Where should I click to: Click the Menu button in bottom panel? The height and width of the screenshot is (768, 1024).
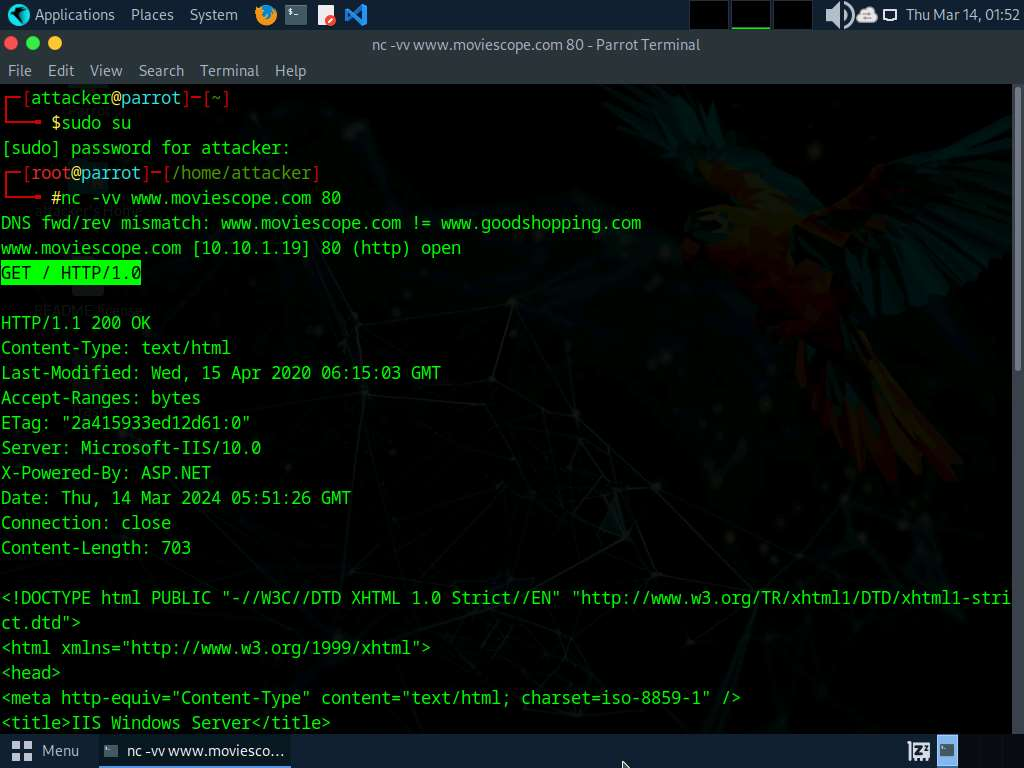pos(46,750)
